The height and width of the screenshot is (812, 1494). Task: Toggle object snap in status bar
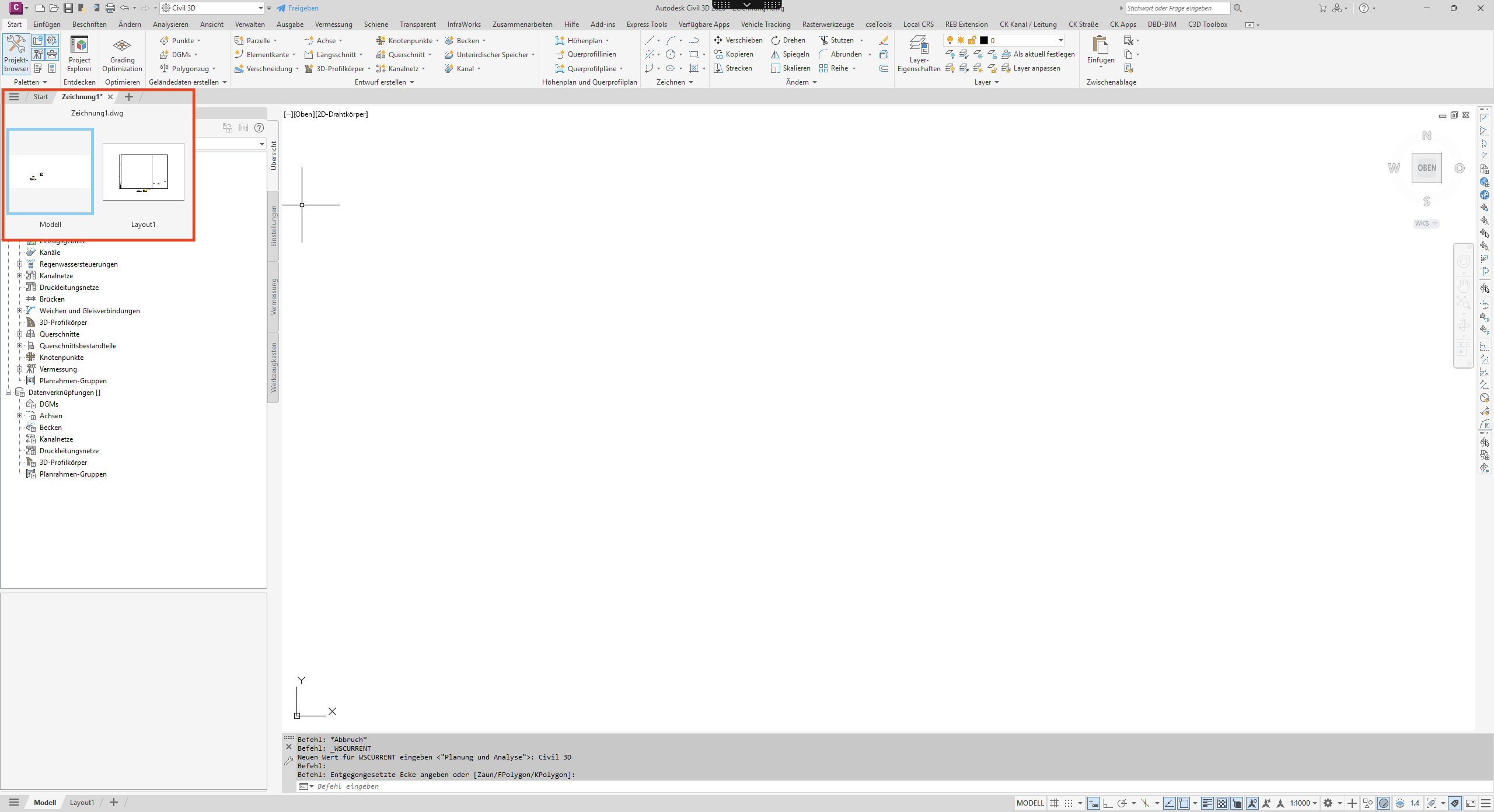1184,803
